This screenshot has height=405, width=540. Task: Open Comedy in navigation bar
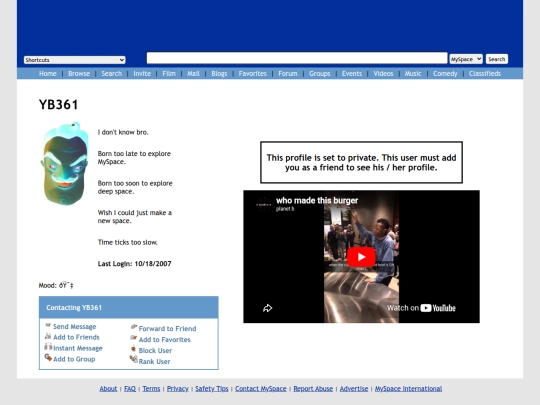[x=445, y=74]
